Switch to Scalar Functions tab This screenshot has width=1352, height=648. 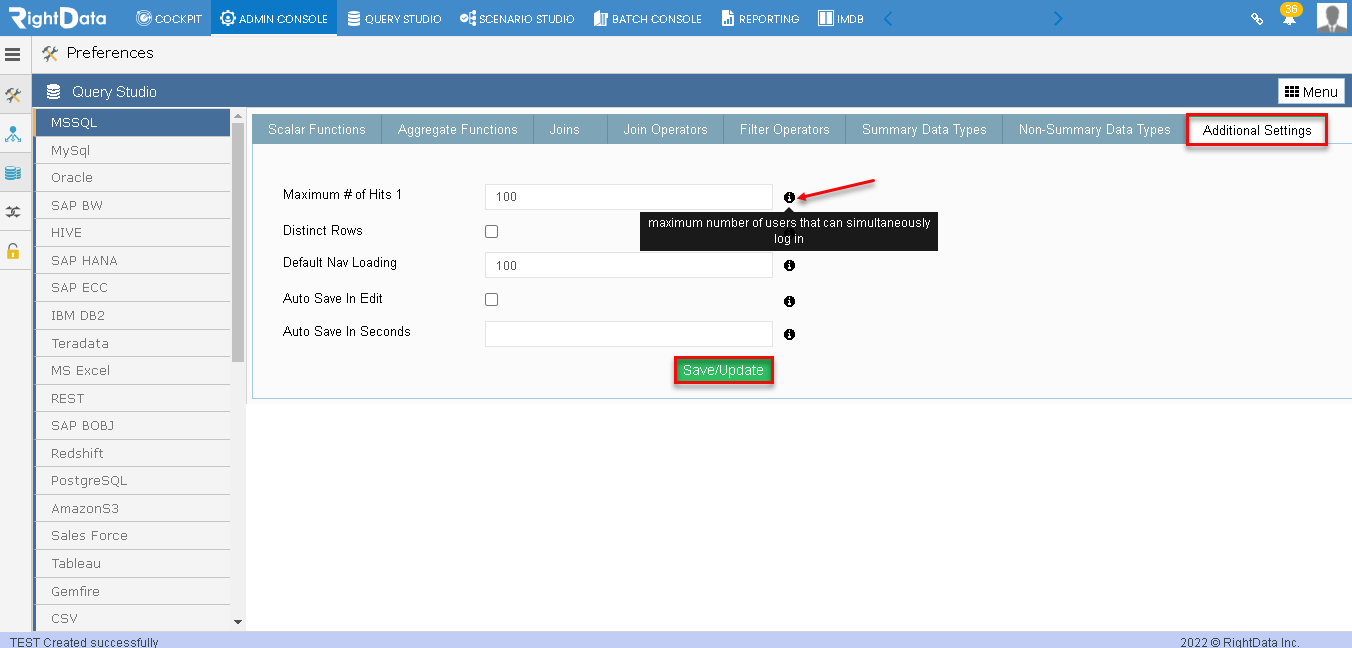click(x=317, y=129)
